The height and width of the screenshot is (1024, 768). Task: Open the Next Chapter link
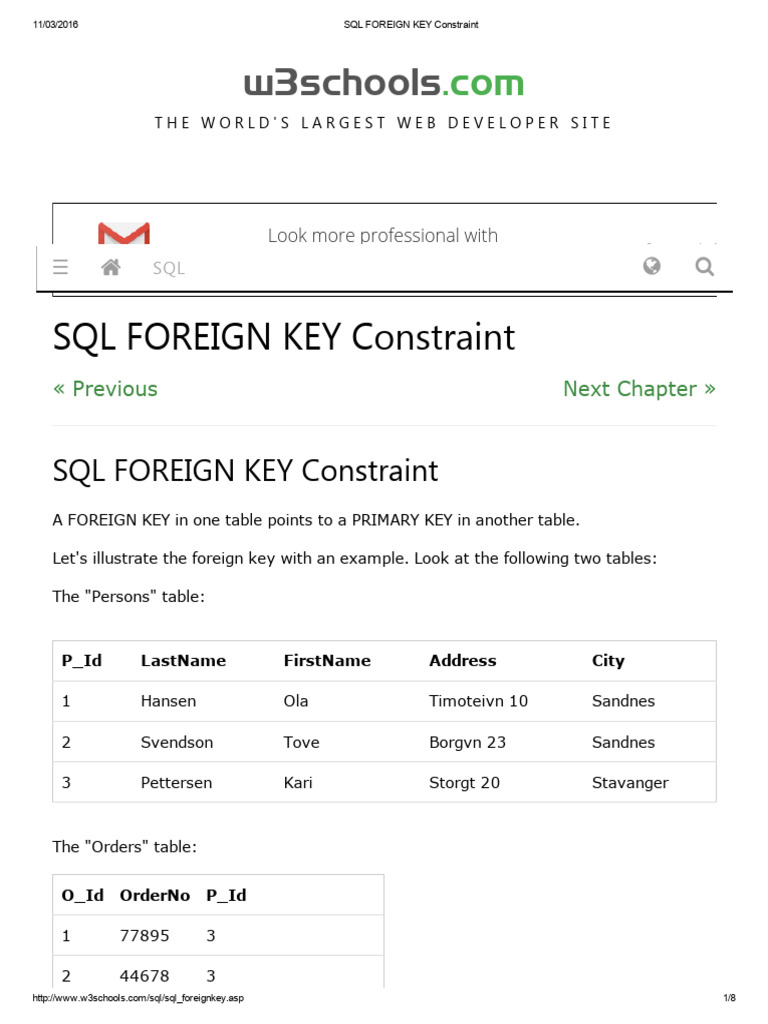639,389
